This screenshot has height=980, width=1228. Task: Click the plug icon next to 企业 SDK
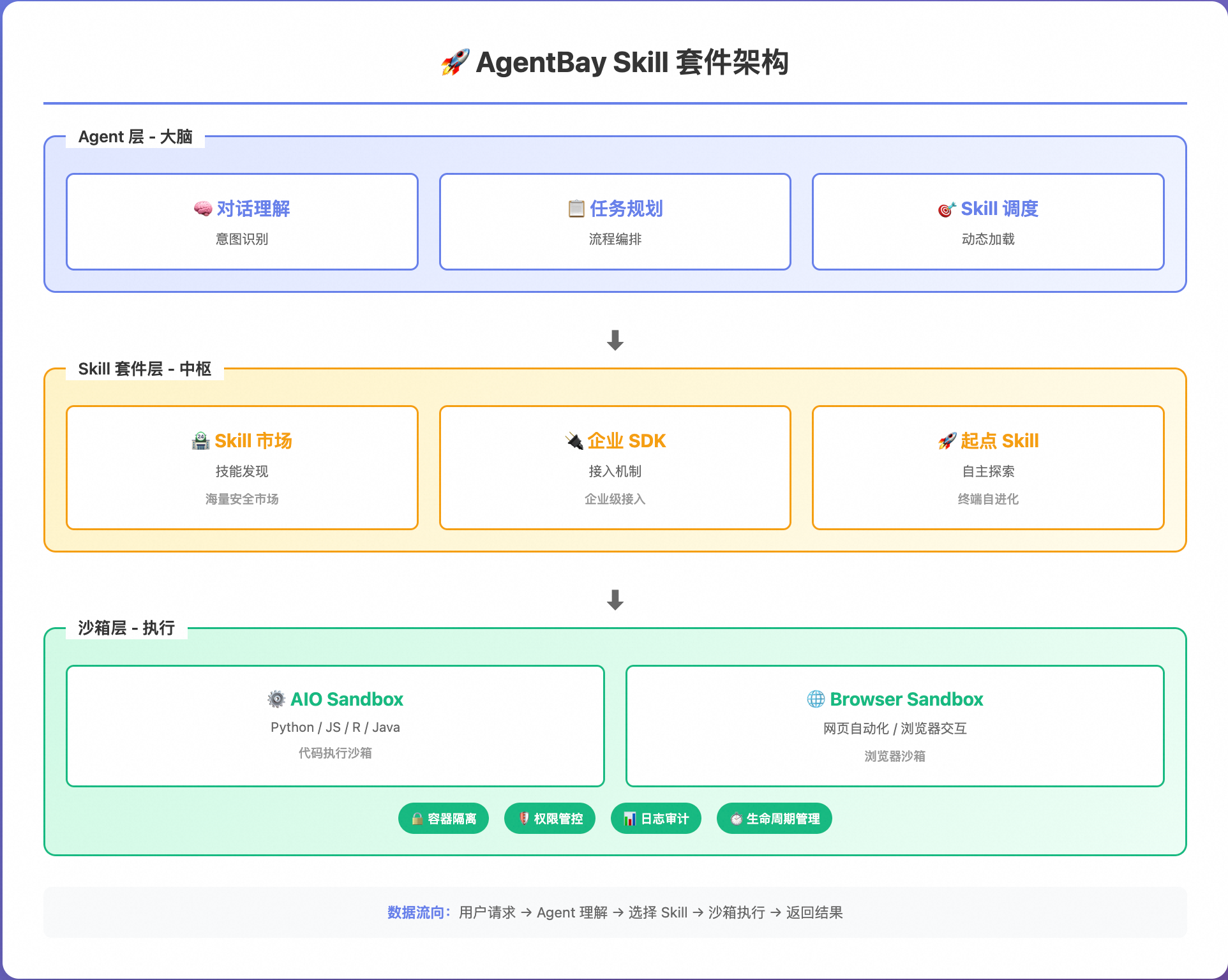[574, 441]
